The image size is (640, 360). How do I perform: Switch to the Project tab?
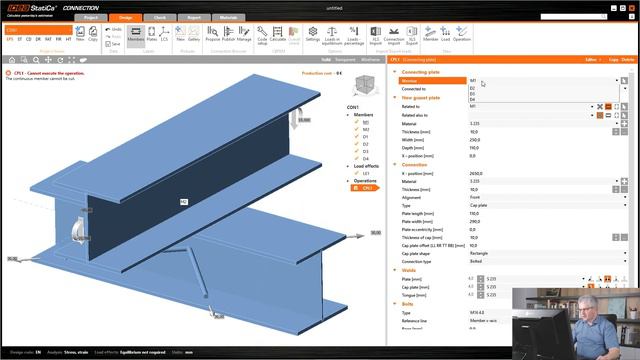point(91,18)
